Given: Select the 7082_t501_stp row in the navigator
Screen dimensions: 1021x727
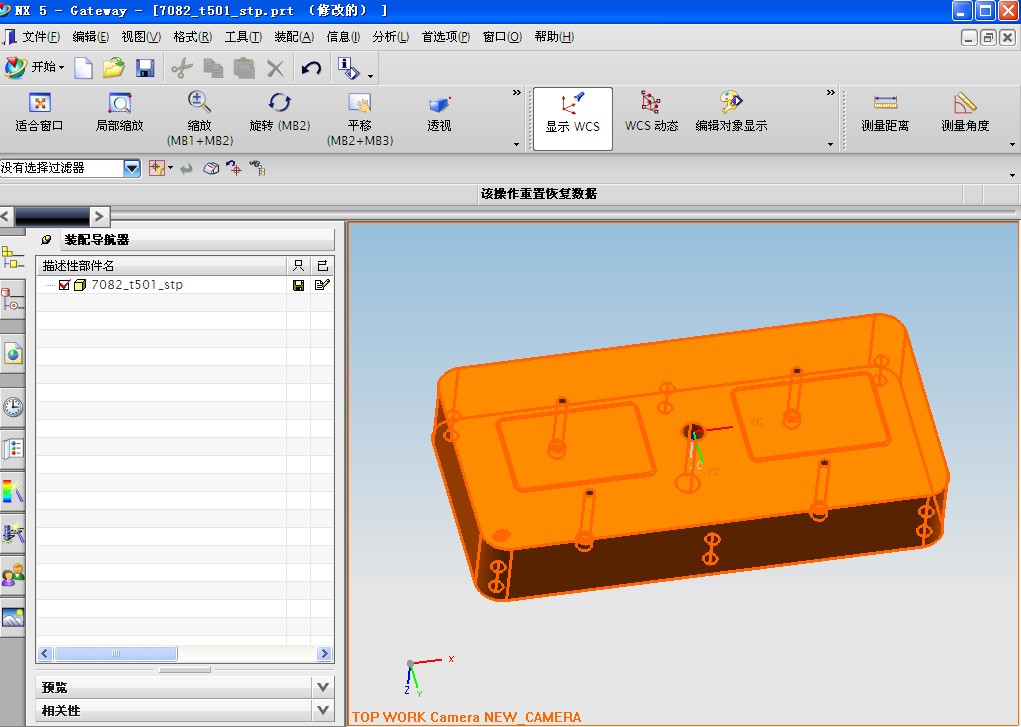Looking at the screenshot, I should pyautogui.click(x=185, y=285).
